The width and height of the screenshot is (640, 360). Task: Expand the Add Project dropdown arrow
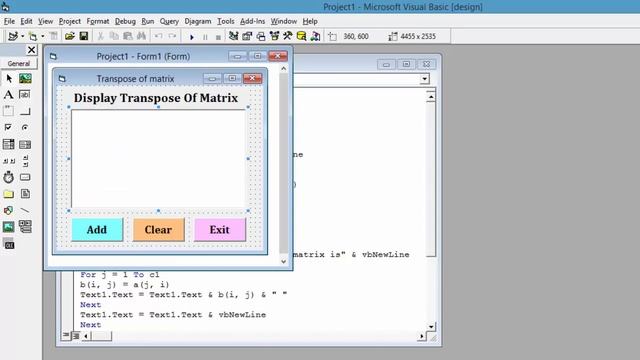pos(22,36)
